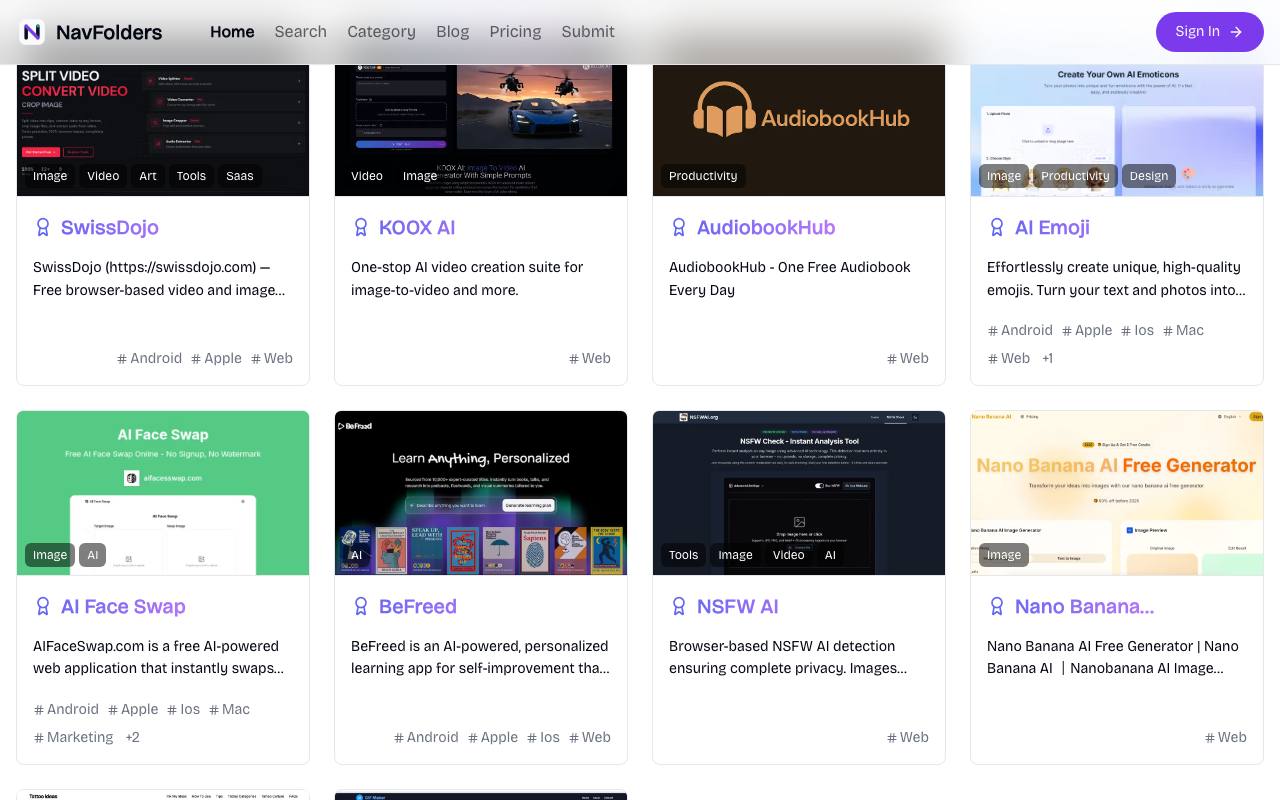Open the AI Emoji listing title

(x=1052, y=228)
